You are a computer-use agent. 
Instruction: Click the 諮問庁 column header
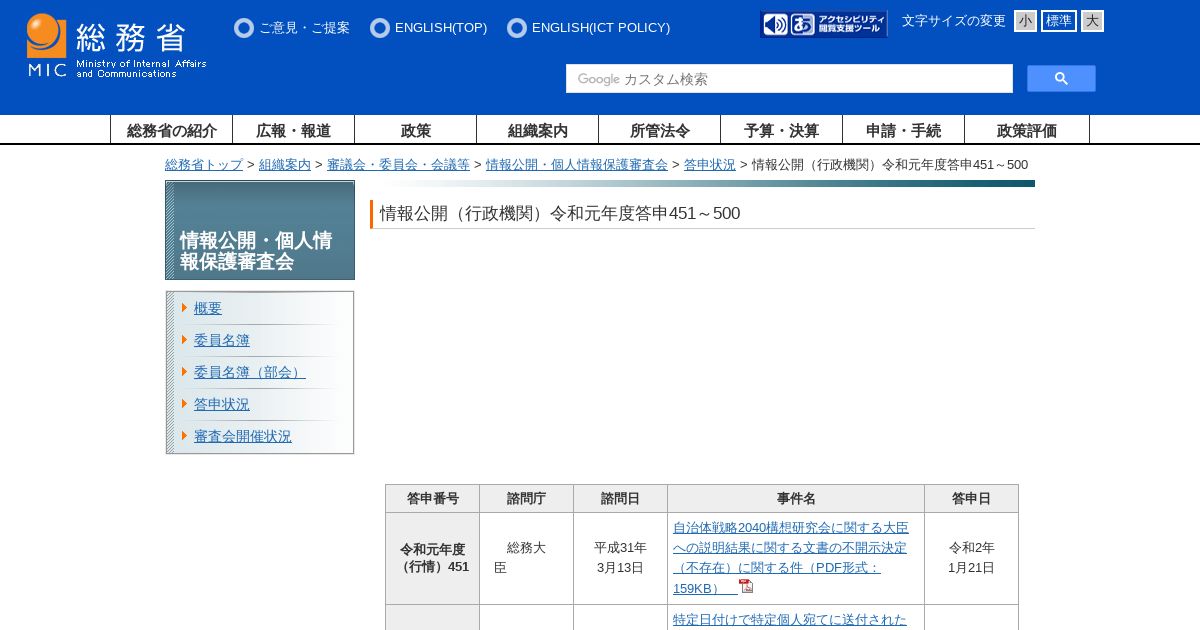527,499
